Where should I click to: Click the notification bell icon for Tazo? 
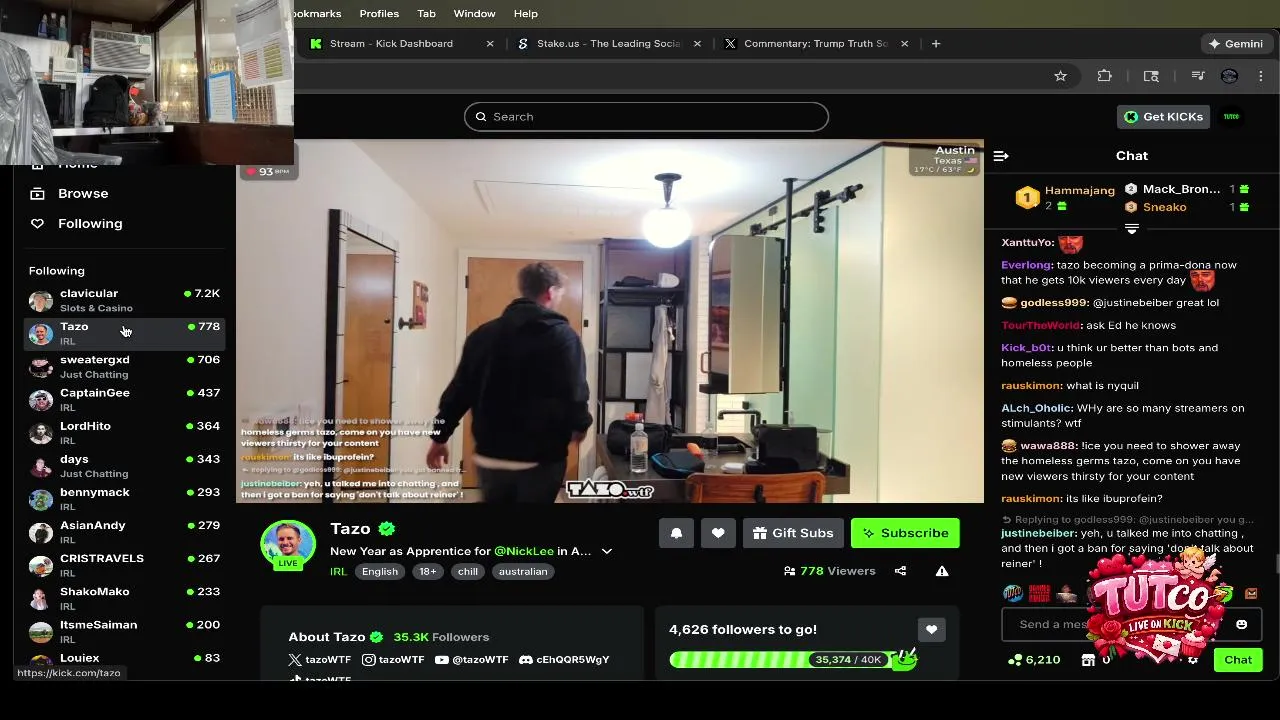pyautogui.click(x=676, y=533)
